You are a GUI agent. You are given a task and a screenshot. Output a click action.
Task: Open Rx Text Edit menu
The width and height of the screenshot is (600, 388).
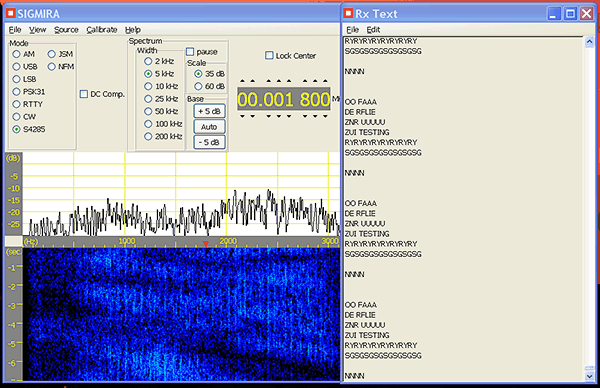coord(373,30)
